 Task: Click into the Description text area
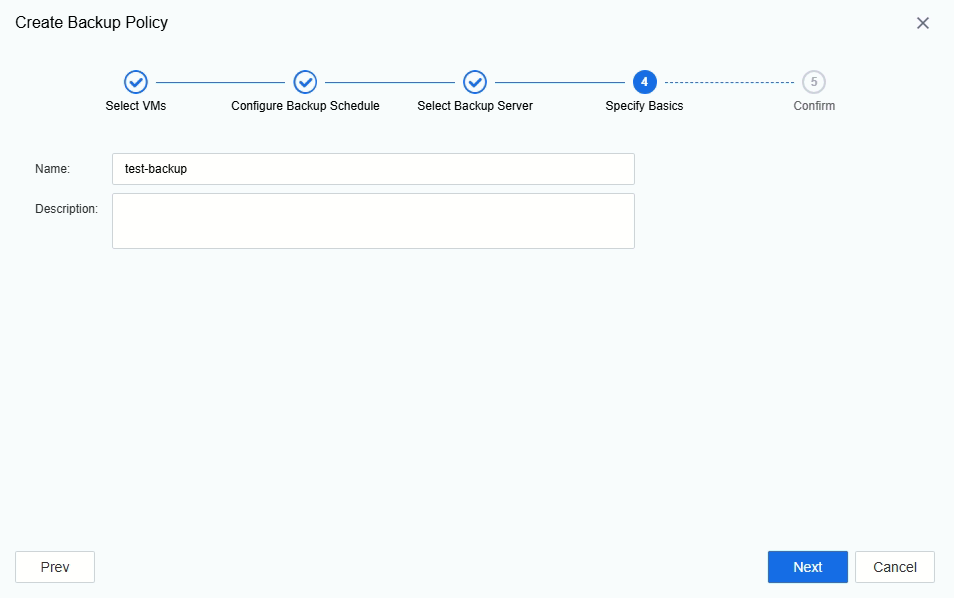coord(373,221)
